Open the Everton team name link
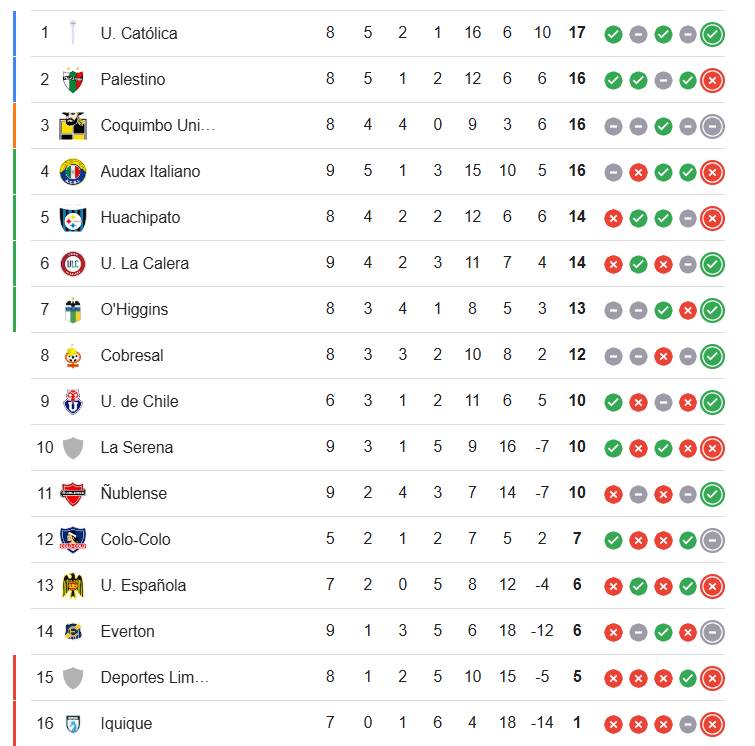The height and width of the screenshot is (746, 755). 127,631
